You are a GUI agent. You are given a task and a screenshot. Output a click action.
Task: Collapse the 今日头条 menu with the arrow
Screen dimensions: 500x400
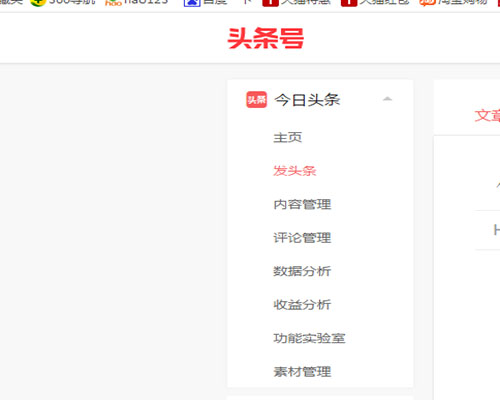387,99
